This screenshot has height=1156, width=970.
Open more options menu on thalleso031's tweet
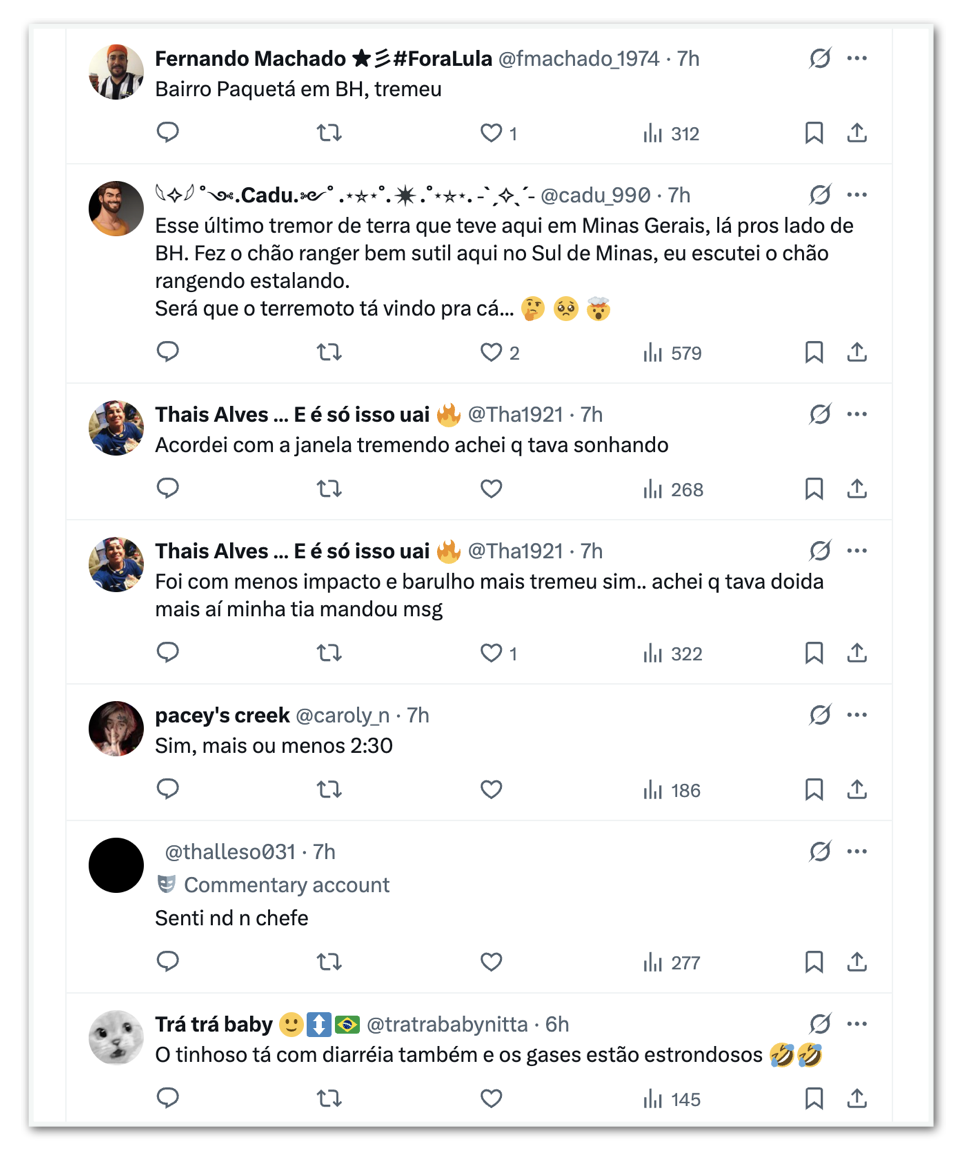(857, 852)
